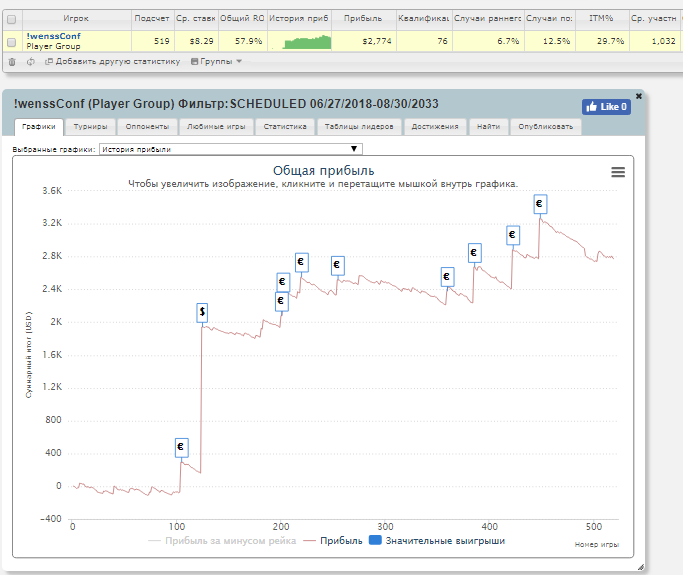Screen dimensions: 683x575
Task: Click the highest euro marker near 3.2K
Action: coord(540,204)
